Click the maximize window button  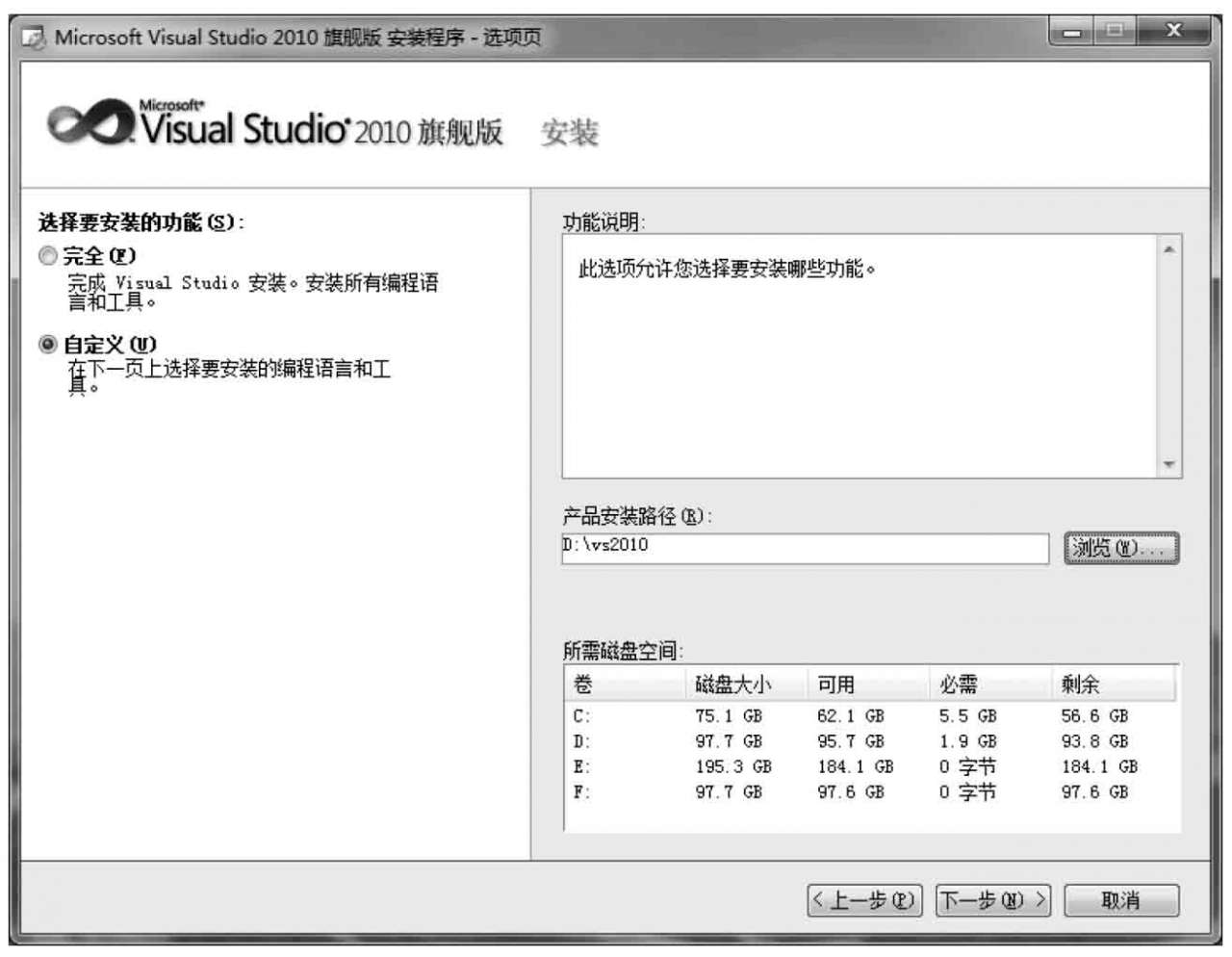pyautogui.click(x=1116, y=32)
